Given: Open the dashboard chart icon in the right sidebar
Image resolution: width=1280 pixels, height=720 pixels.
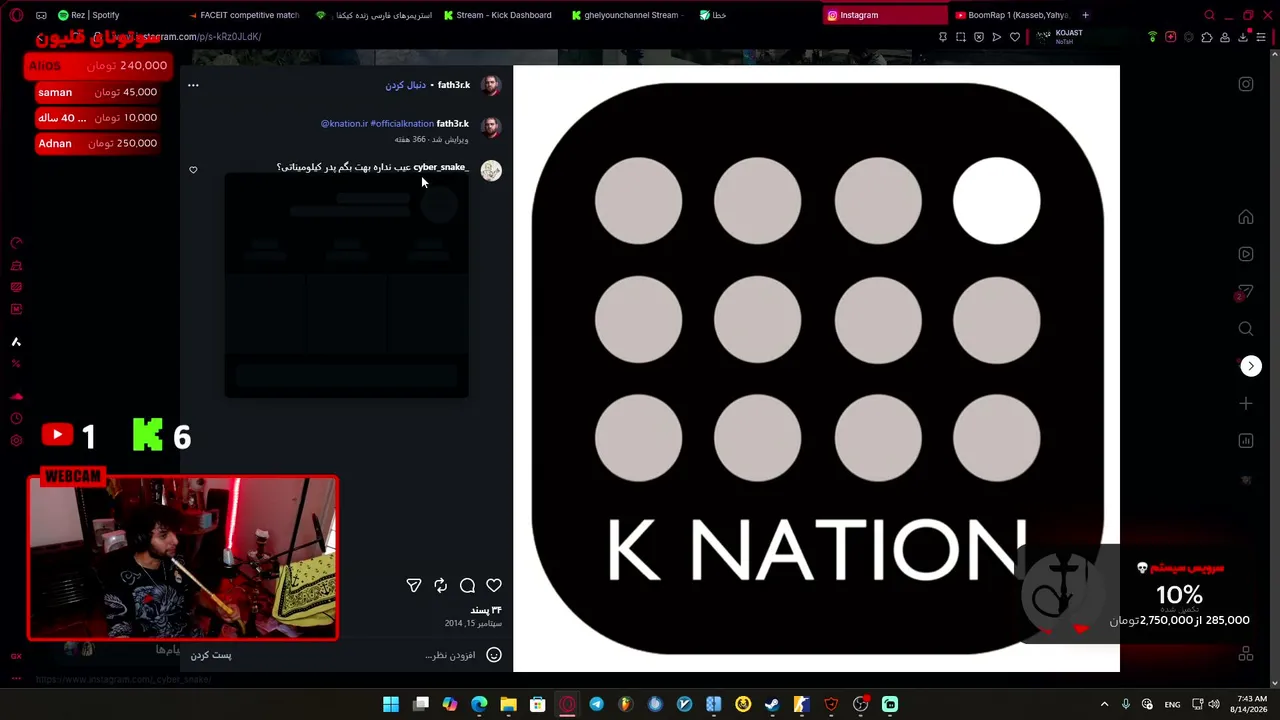Looking at the screenshot, I should (x=1246, y=441).
